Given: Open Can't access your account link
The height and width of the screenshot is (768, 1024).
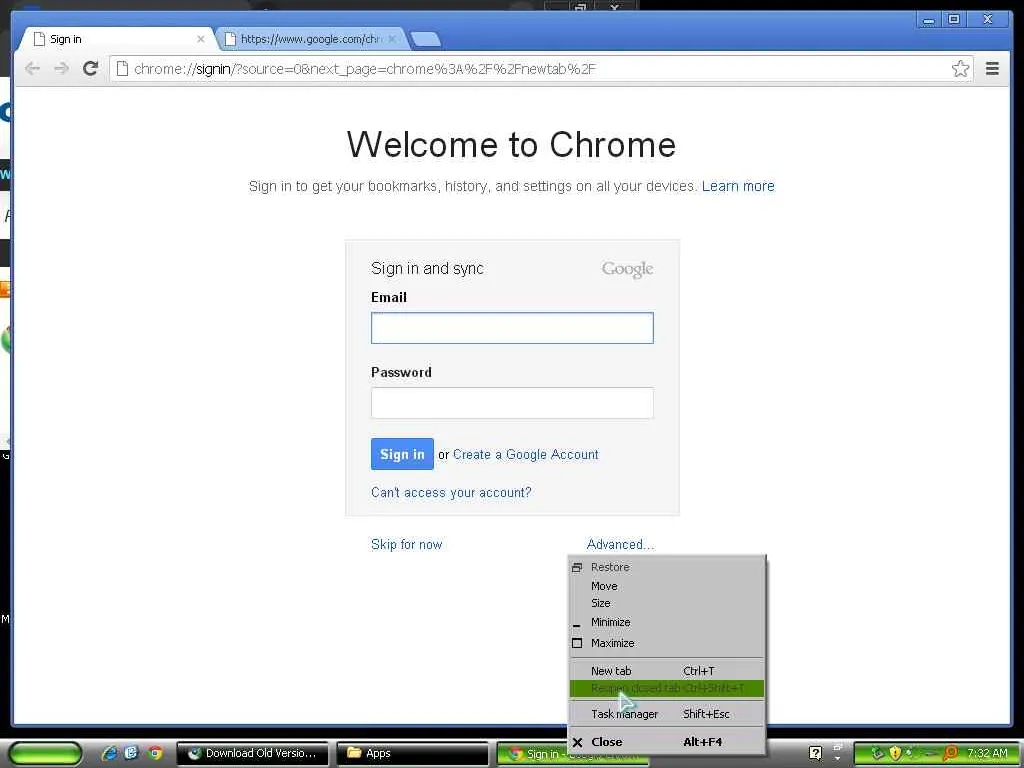Looking at the screenshot, I should click(451, 492).
